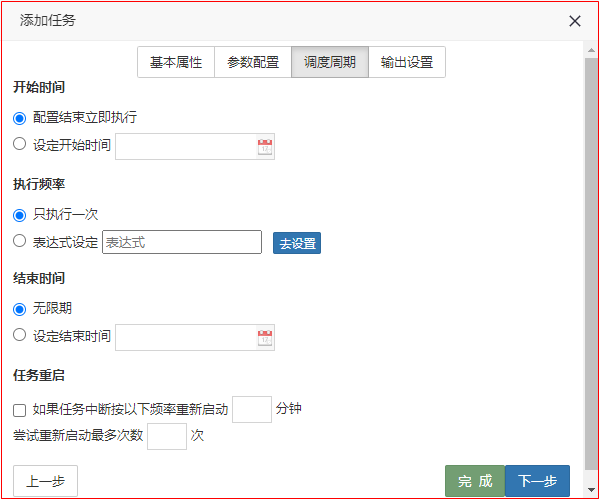Focus the 表达式 input field

click(182, 242)
